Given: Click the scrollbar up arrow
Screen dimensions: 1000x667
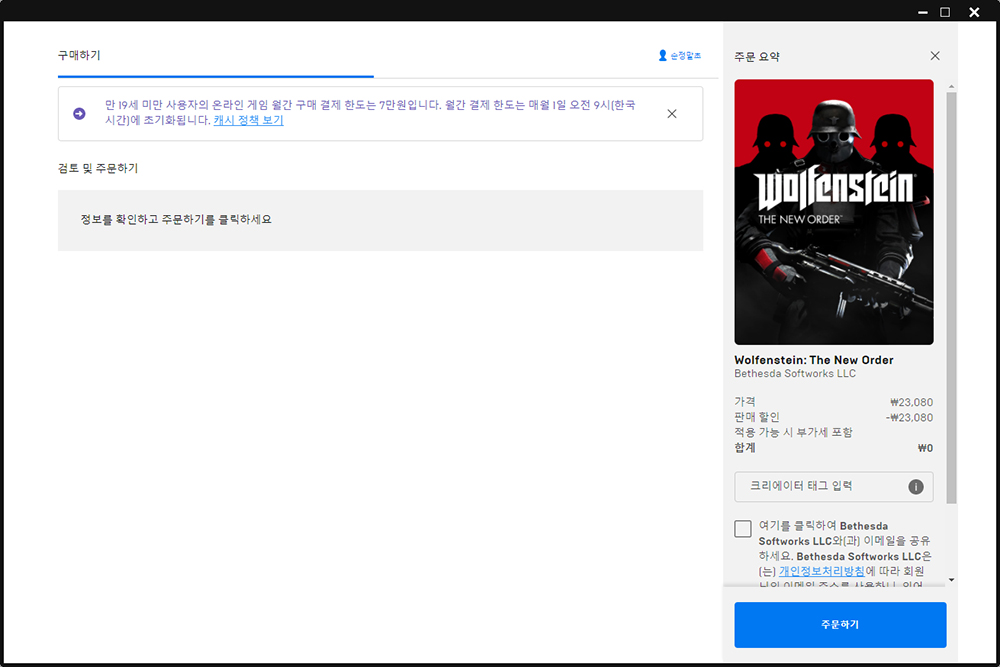Looking at the screenshot, I should tap(952, 86).
